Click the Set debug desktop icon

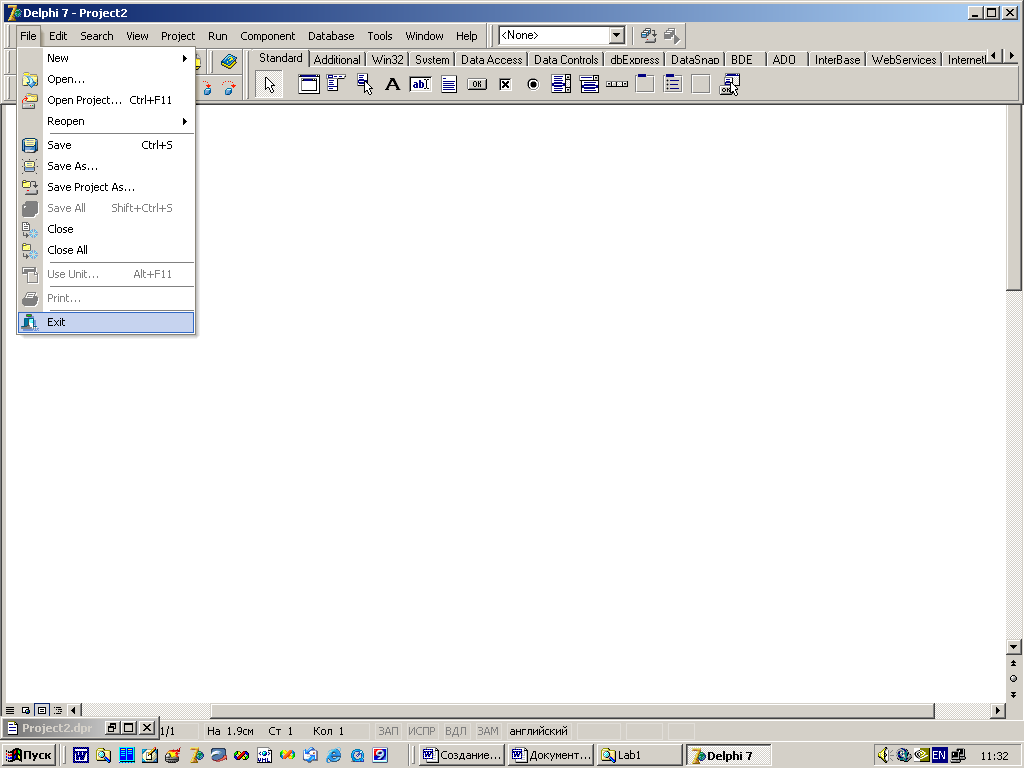[x=671, y=35]
